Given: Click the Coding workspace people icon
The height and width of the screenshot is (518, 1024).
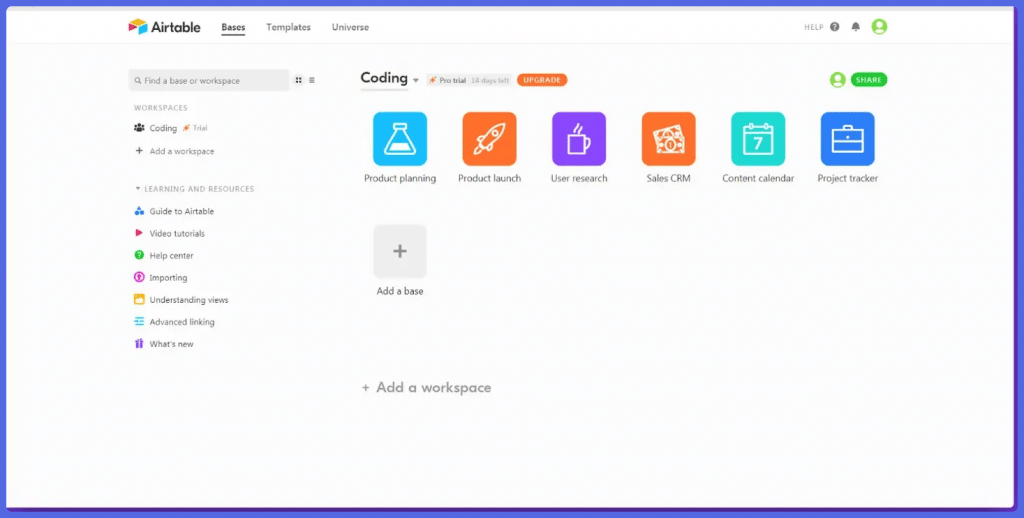Looking at the screenshot, I should click(139, 128).
